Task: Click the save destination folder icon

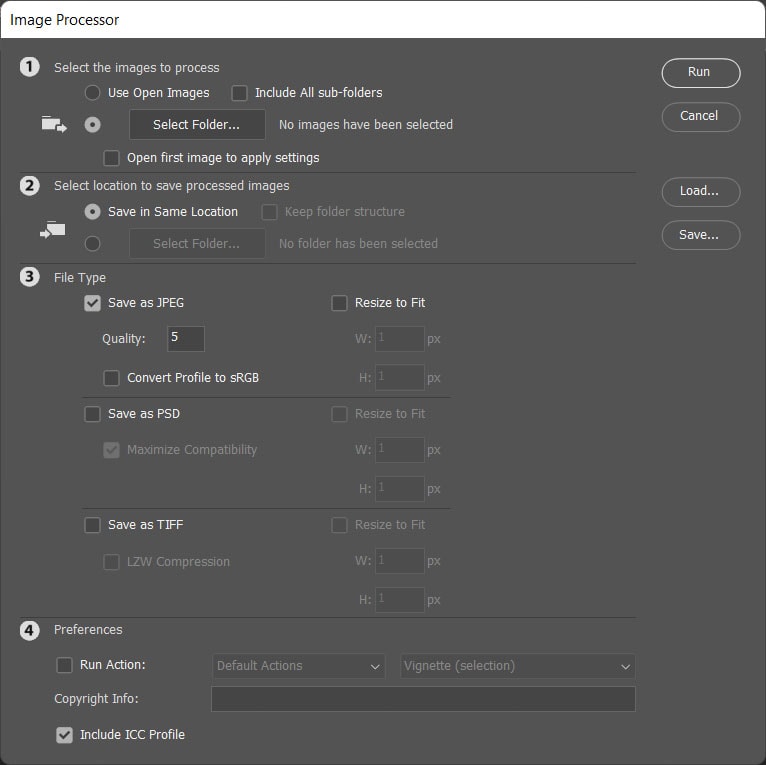Action: pyautogui.click(x=54, y=229)
